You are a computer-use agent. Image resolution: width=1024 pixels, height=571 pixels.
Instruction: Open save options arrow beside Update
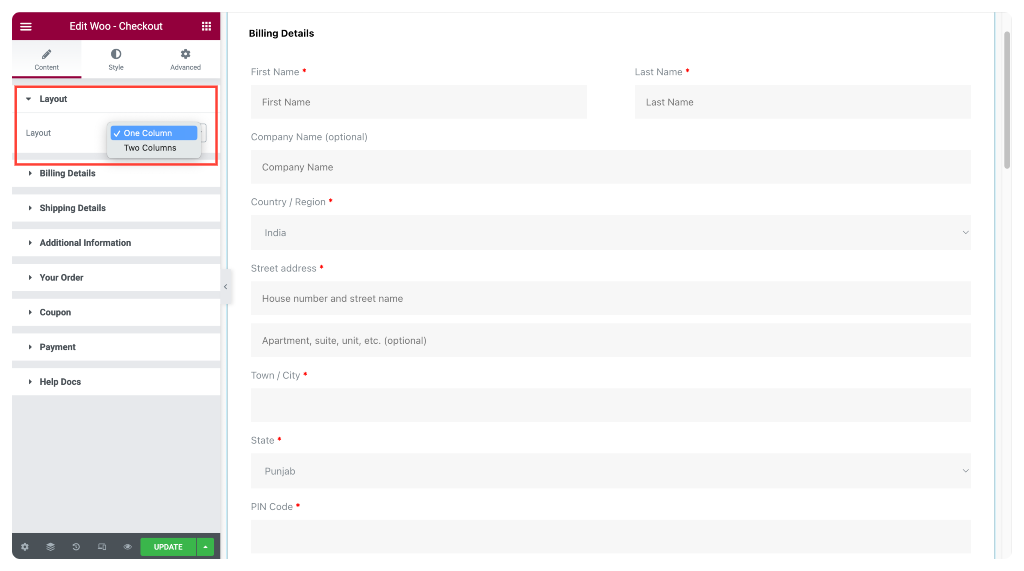(x=205, y=547)
